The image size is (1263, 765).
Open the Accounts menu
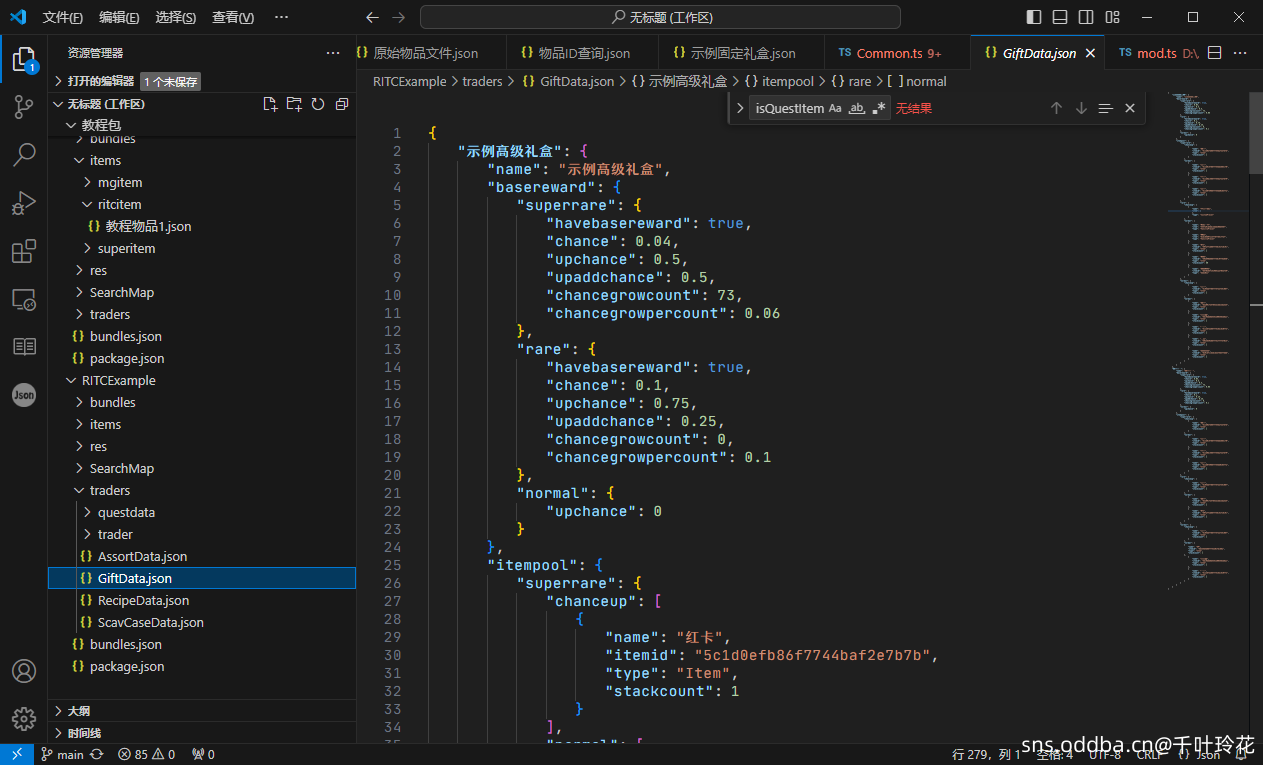(x=24, y=671)
